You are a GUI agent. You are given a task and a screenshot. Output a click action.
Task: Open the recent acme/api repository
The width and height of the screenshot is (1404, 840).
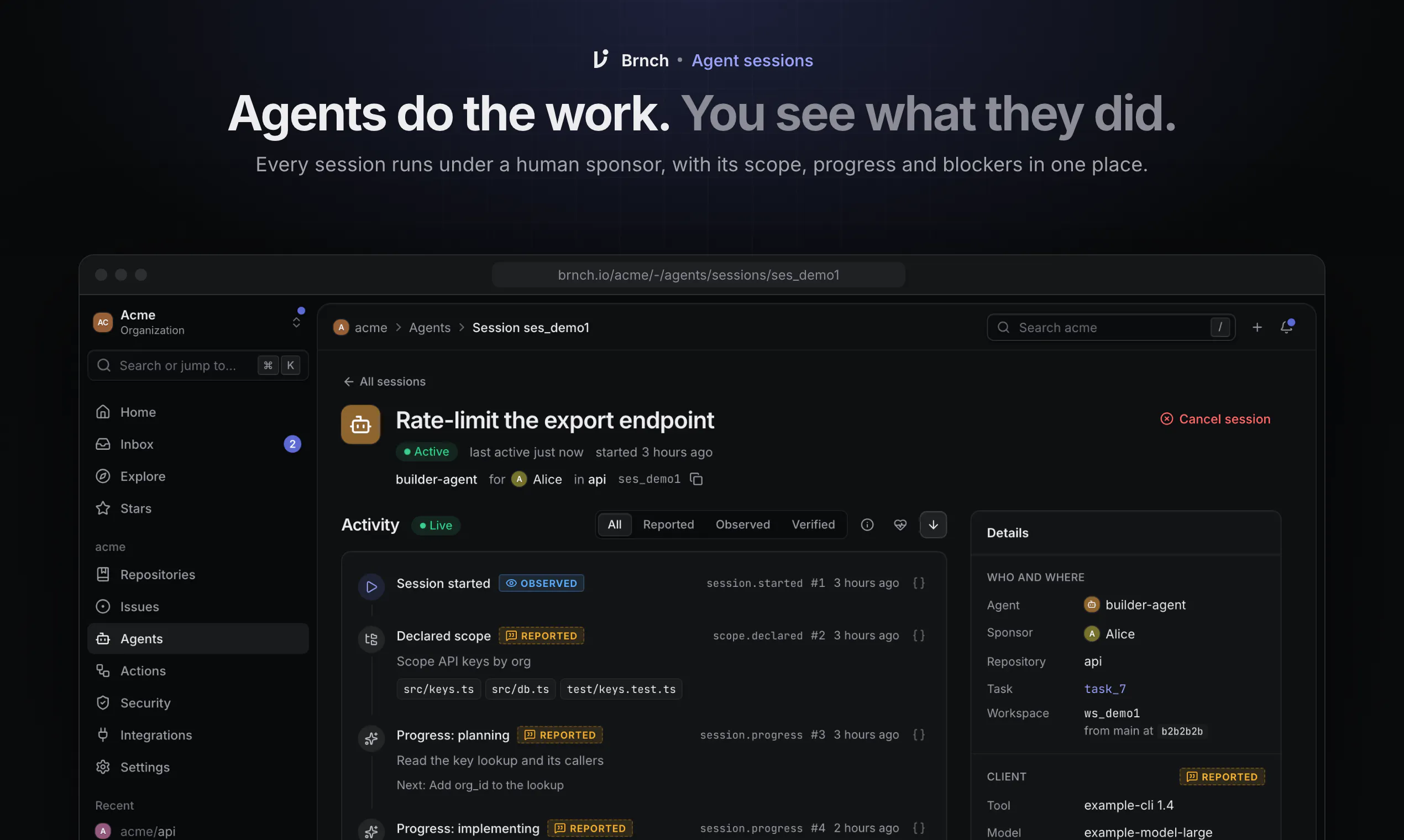197,831
